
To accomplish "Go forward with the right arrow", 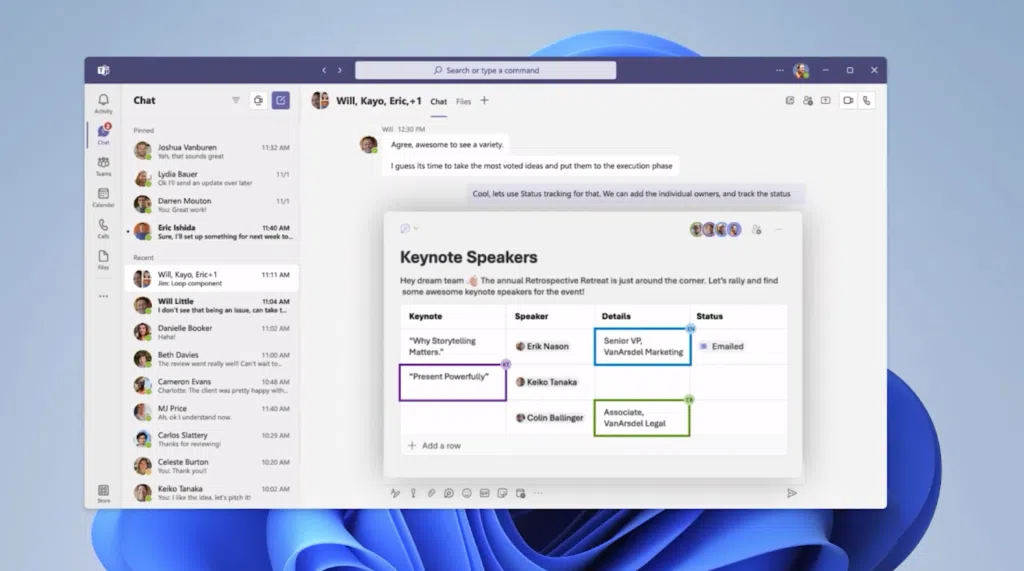I will [340, 70].
